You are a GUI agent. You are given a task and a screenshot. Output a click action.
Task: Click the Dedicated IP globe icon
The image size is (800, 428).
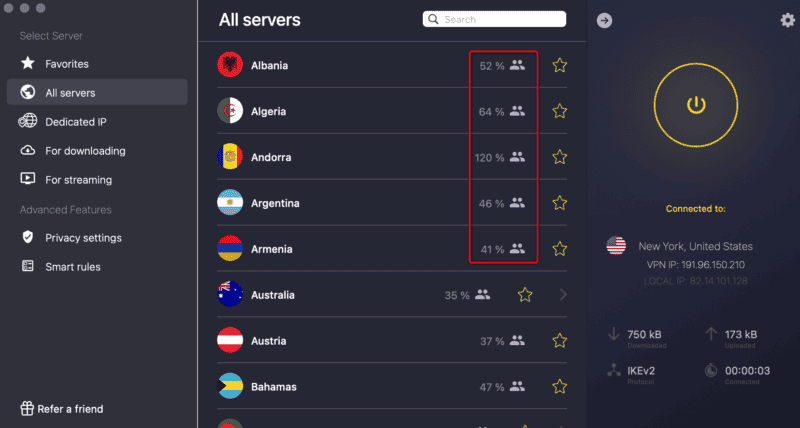coord(28,121)
